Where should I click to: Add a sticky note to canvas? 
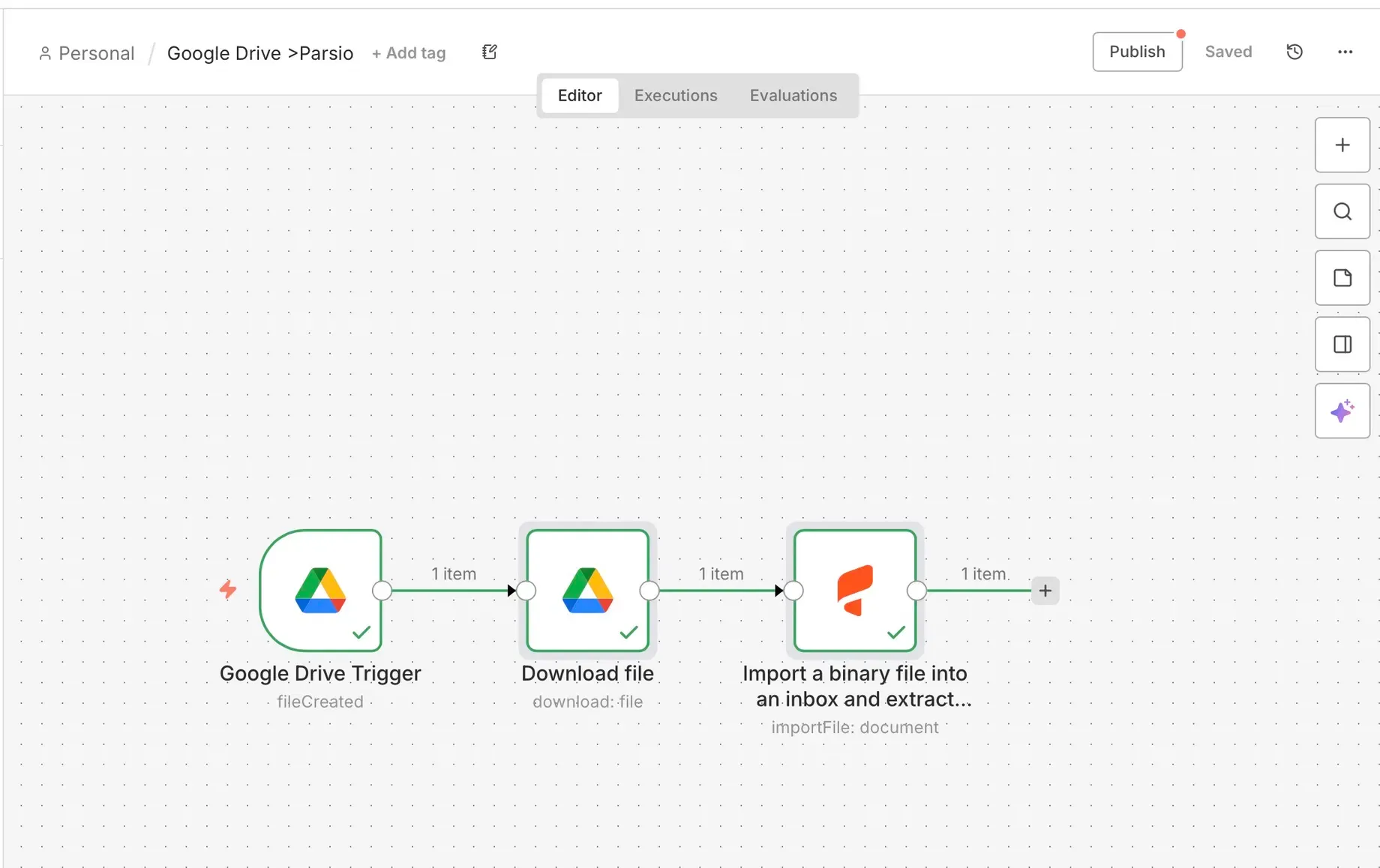pos(1342,278)
